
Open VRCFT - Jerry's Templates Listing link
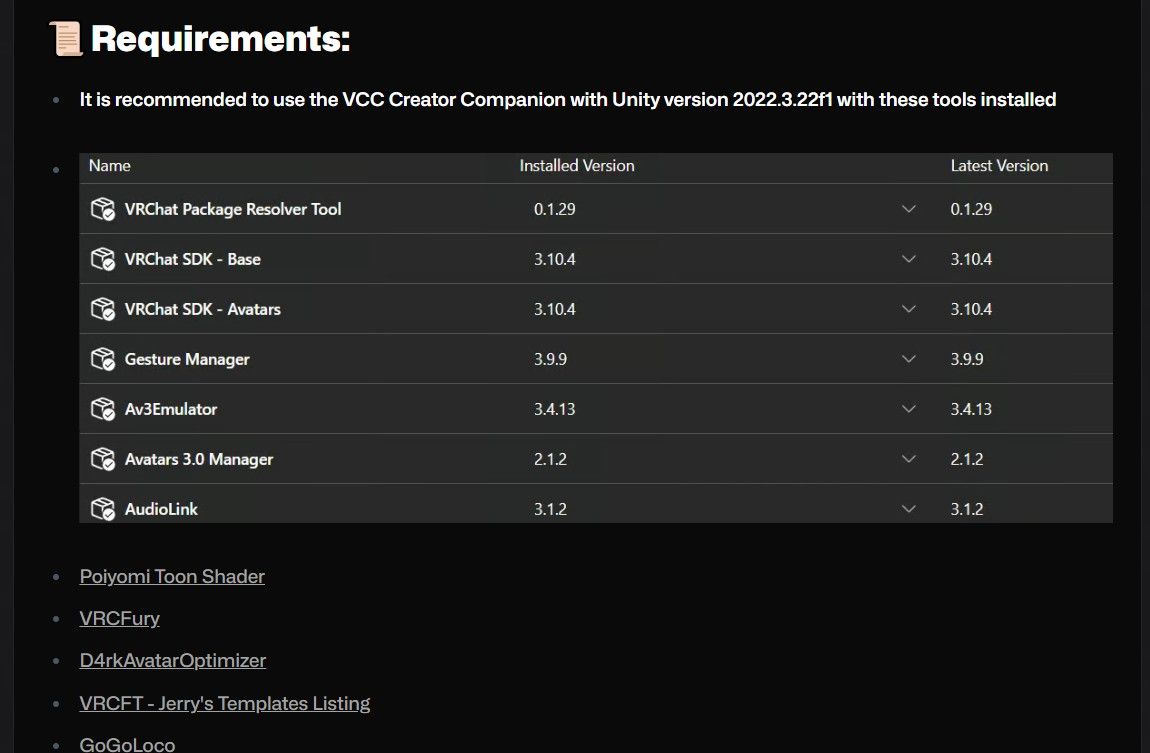click(x=224, y=703)
